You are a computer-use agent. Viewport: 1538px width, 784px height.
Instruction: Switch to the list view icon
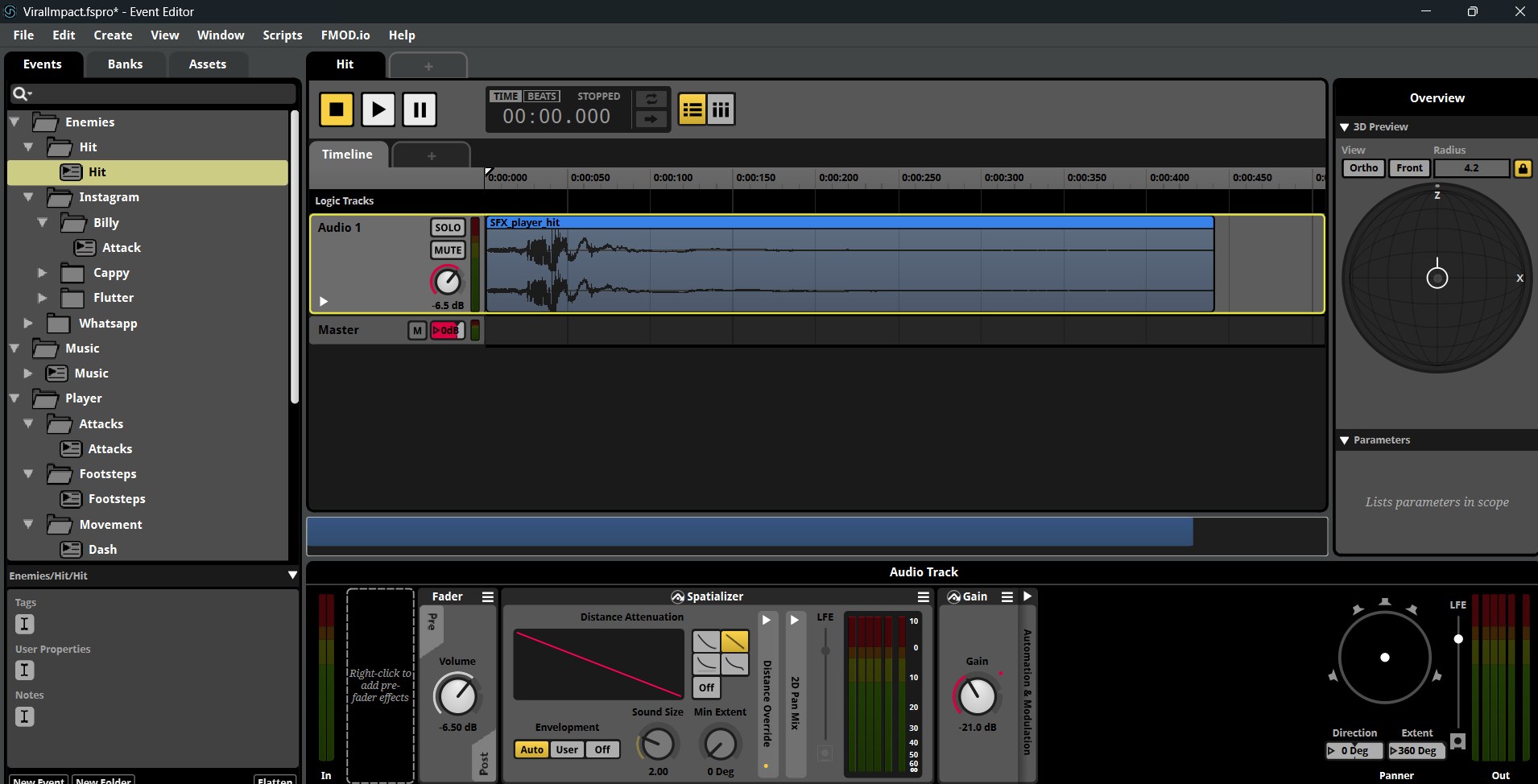tap(693, 109)
